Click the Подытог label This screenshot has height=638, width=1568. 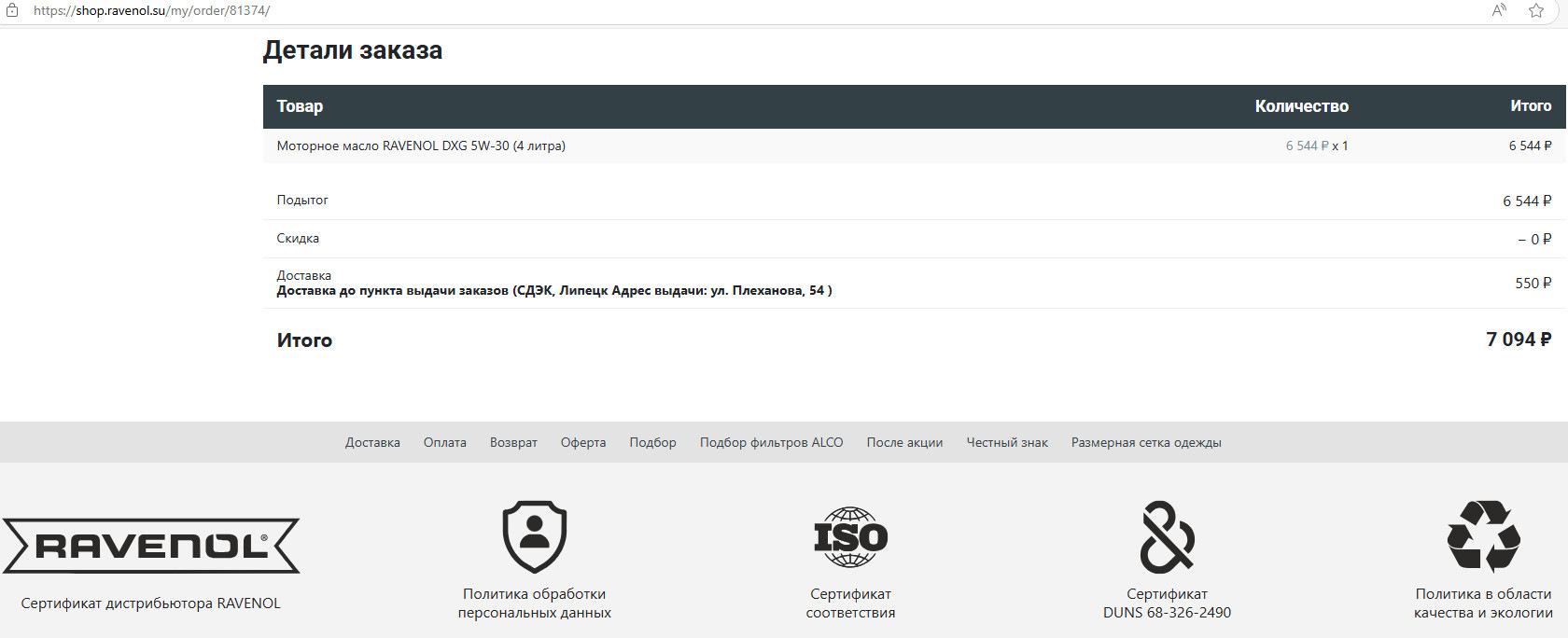tap(302, 200)
